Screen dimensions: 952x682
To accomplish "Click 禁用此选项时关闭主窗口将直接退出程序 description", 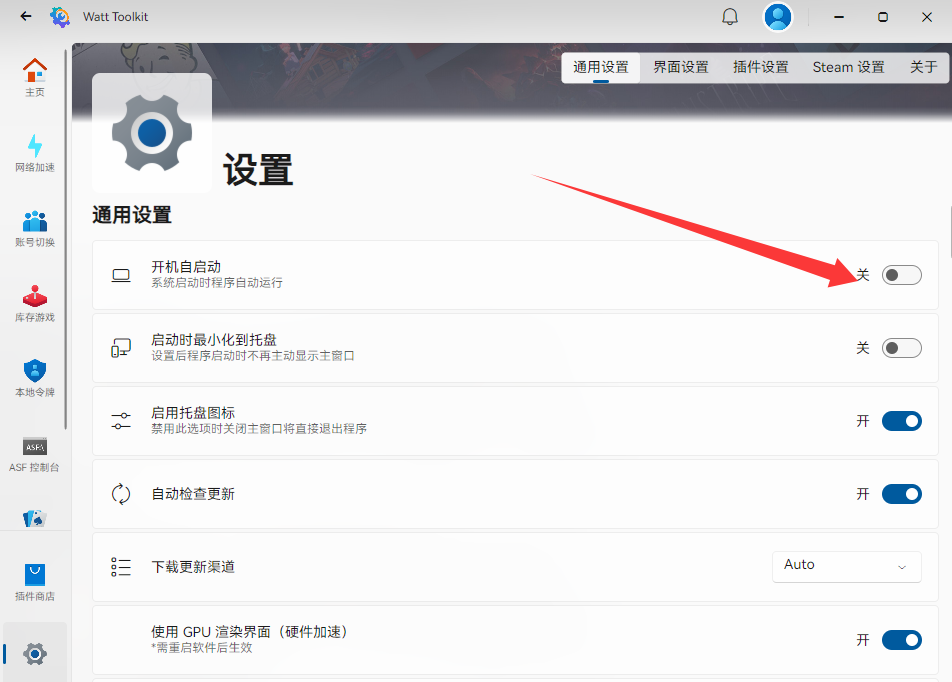I will (x=259, y=429).
